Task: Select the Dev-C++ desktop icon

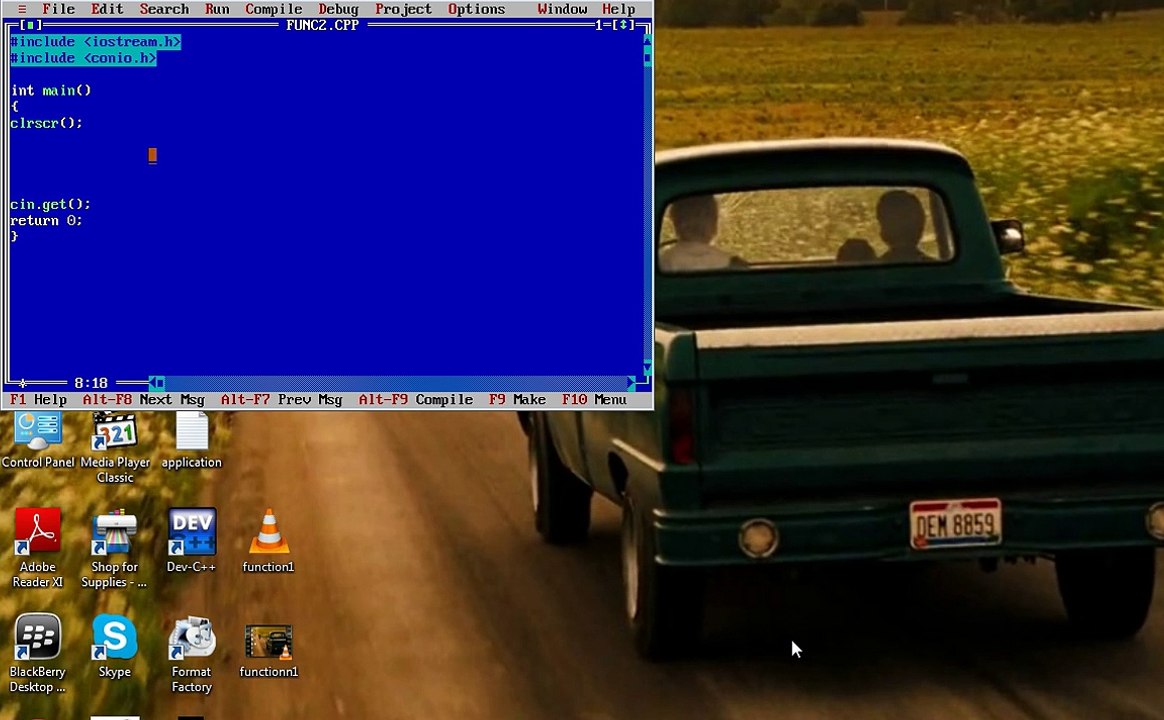Action: [192, 540]
